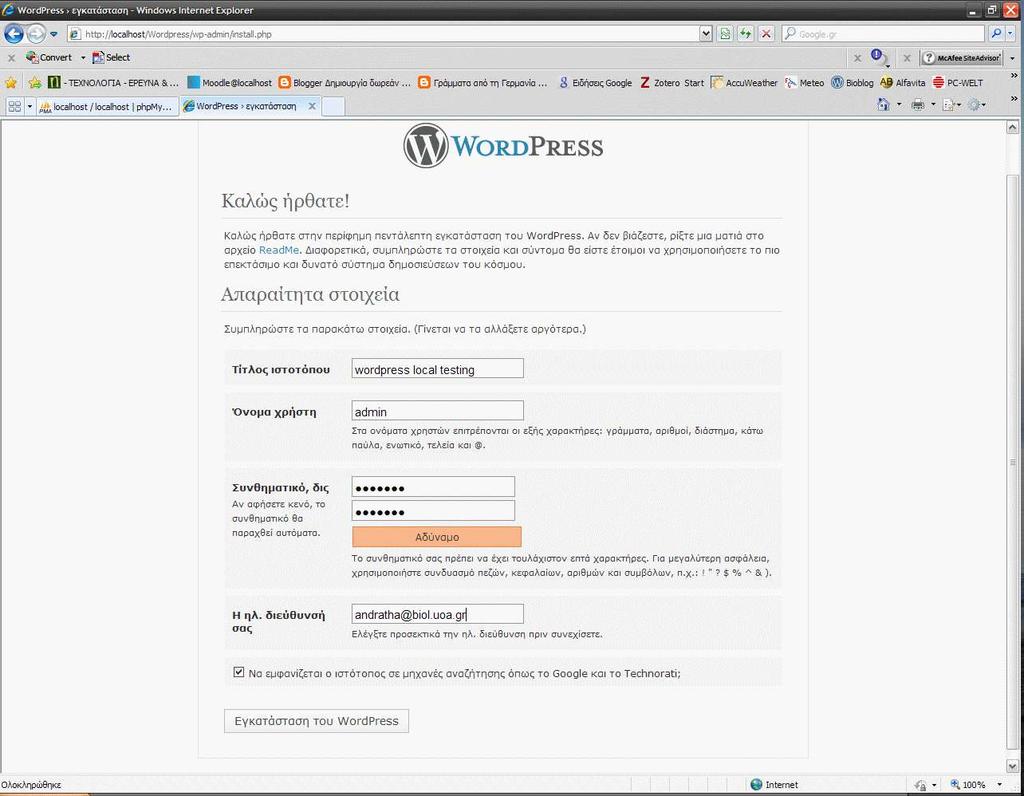Screen dimensions: 1024x796
Task: Open the recent pages dropdown arrow
Action: [54, 34]
